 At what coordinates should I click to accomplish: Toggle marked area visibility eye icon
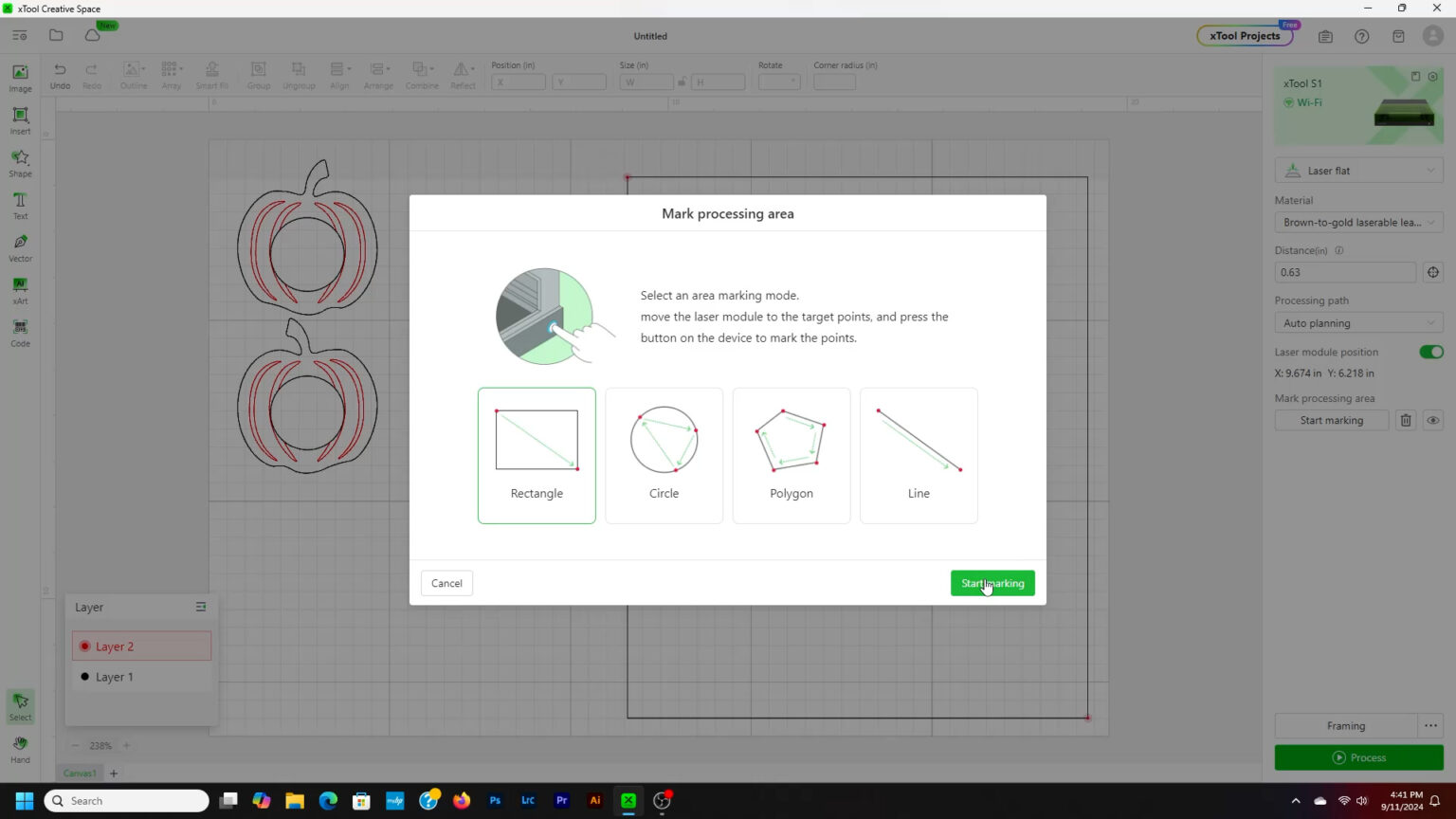point(1432,420)
